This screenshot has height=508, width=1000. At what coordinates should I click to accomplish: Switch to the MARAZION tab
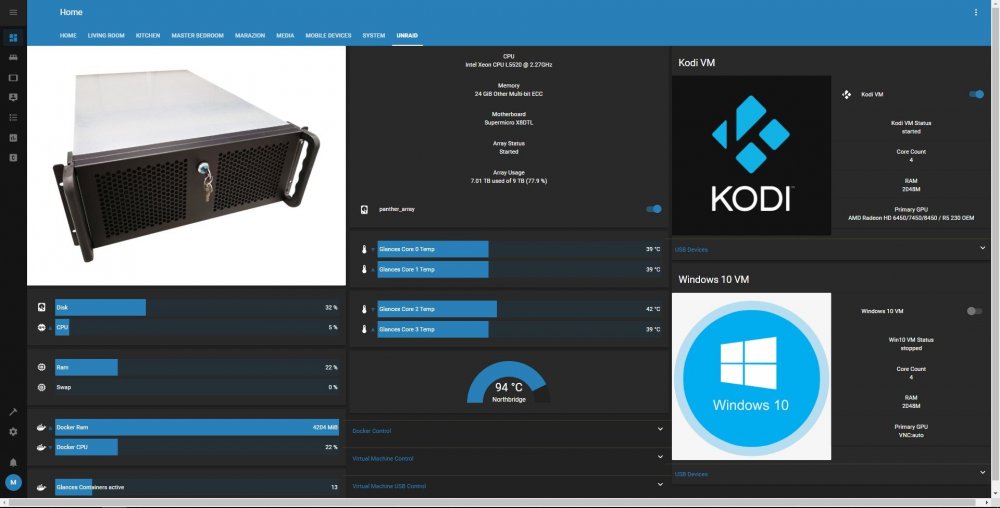[x=250, y=36]
